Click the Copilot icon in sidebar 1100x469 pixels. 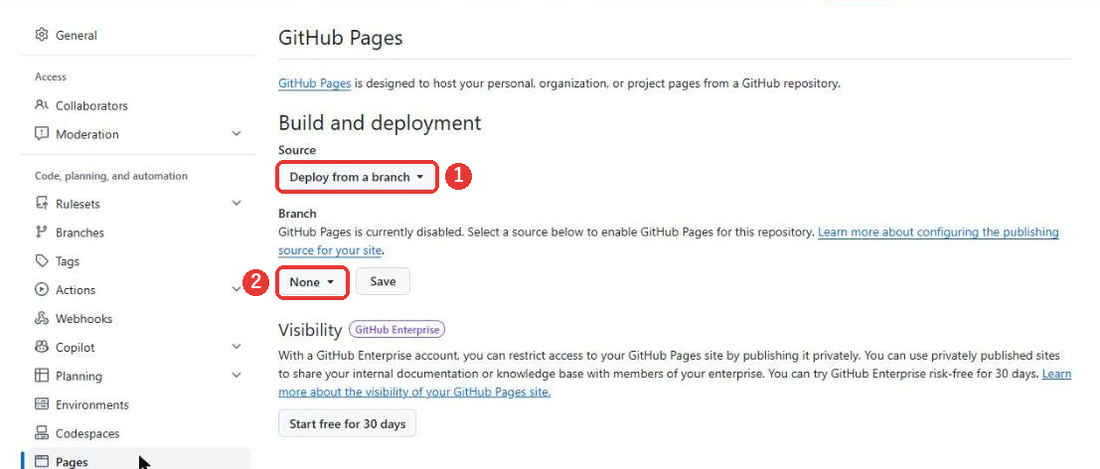pos(41,347)
